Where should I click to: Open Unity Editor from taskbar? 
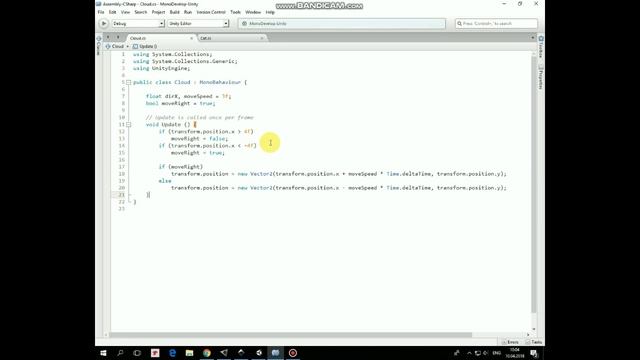click(259, 353)
